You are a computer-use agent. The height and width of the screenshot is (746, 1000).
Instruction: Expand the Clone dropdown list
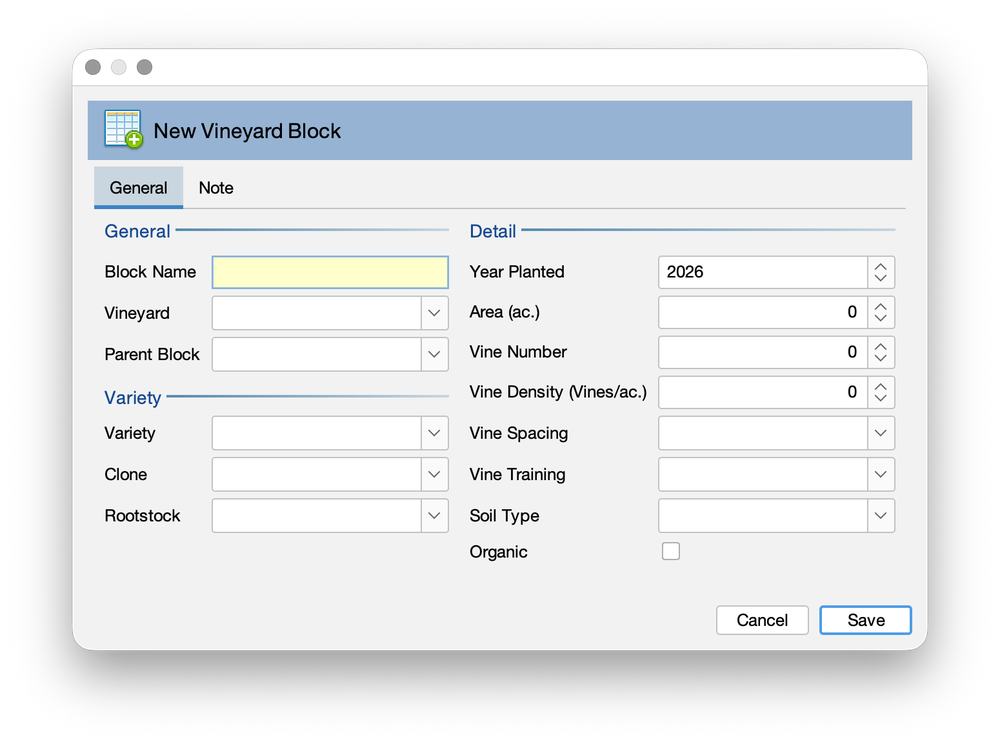click(434, 474)
